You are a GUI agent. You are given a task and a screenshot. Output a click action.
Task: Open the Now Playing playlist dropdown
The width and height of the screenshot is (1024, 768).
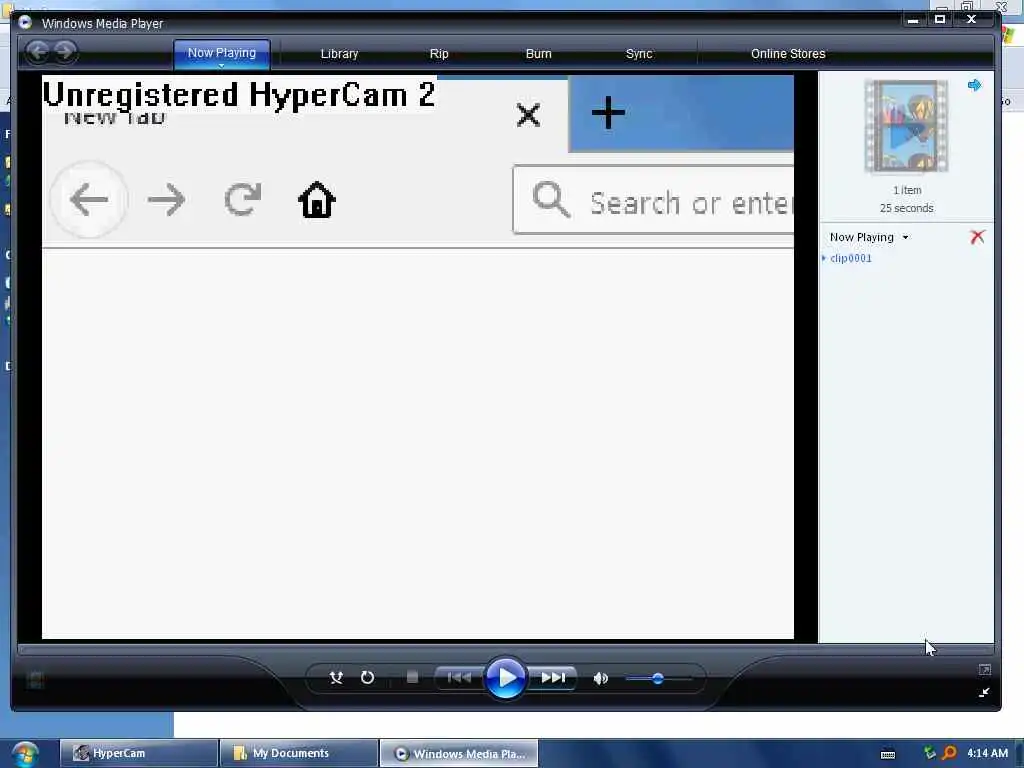tap(869, 238)
